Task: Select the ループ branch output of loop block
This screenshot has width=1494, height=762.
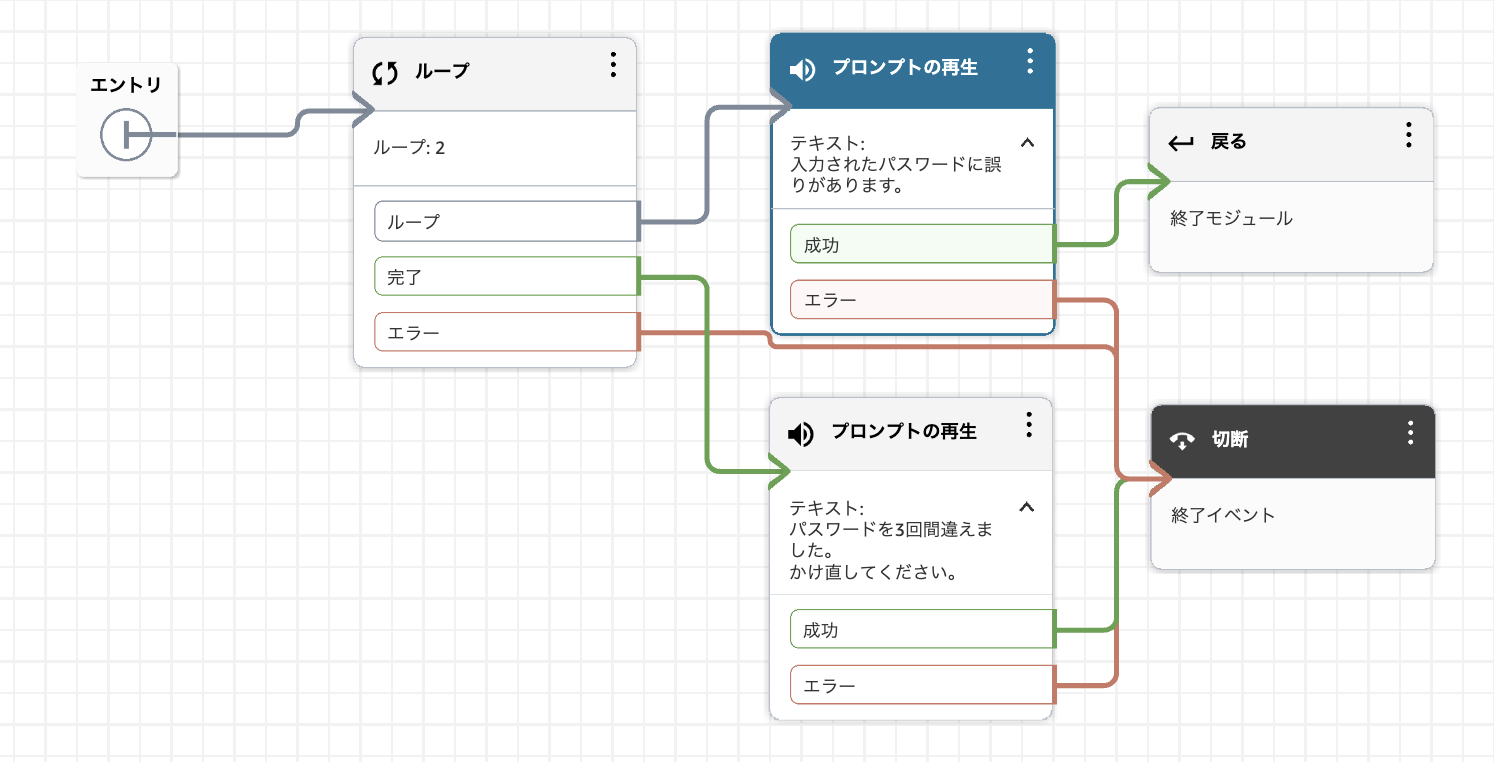Action: (x=507, y=221)
